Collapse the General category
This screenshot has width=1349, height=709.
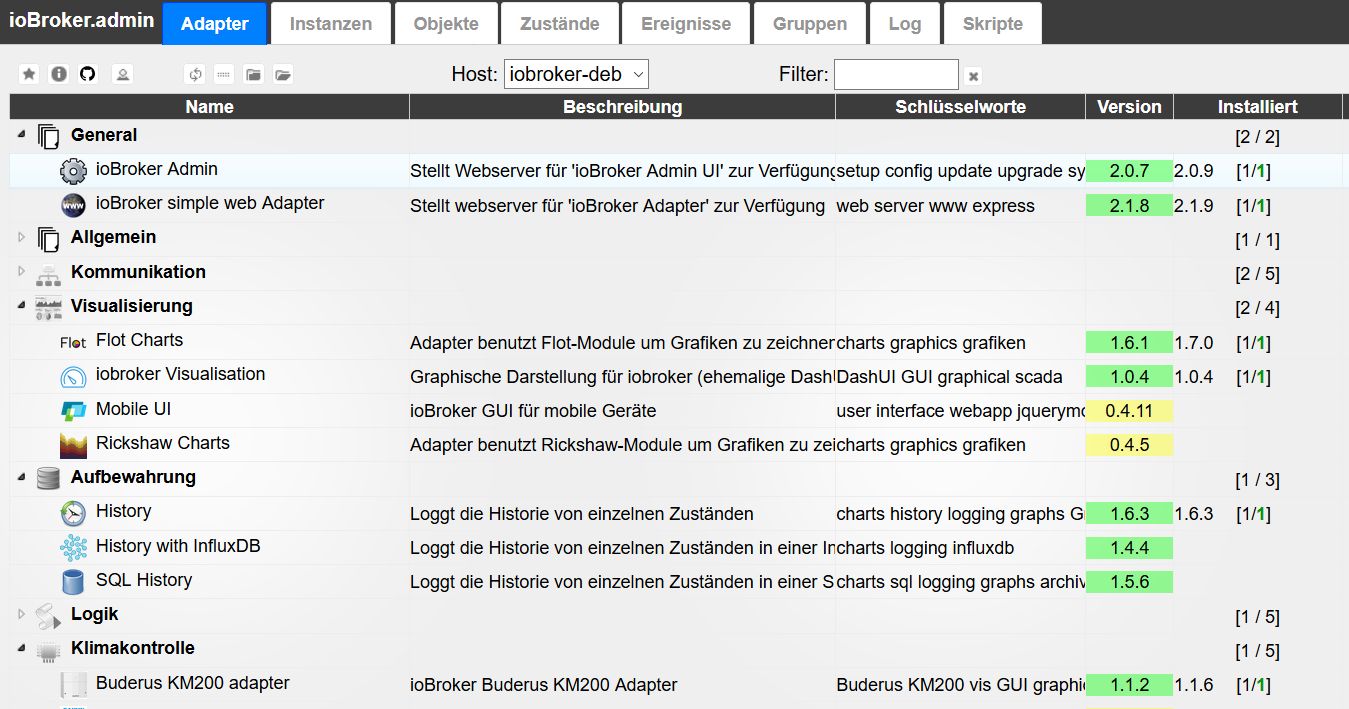pos(22,134)
